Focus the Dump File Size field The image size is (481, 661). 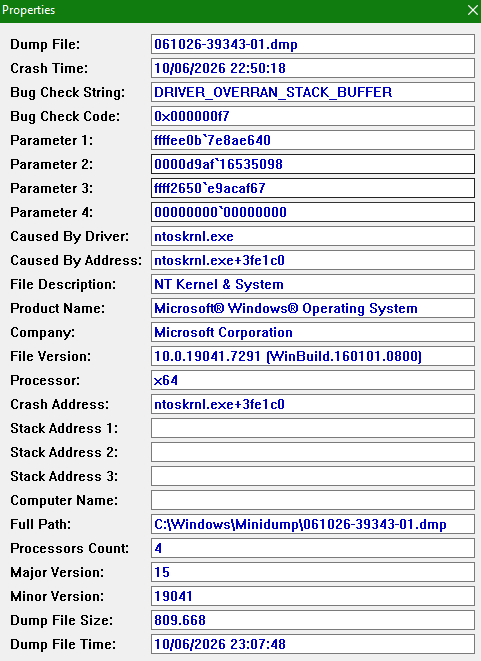(313, 621)
